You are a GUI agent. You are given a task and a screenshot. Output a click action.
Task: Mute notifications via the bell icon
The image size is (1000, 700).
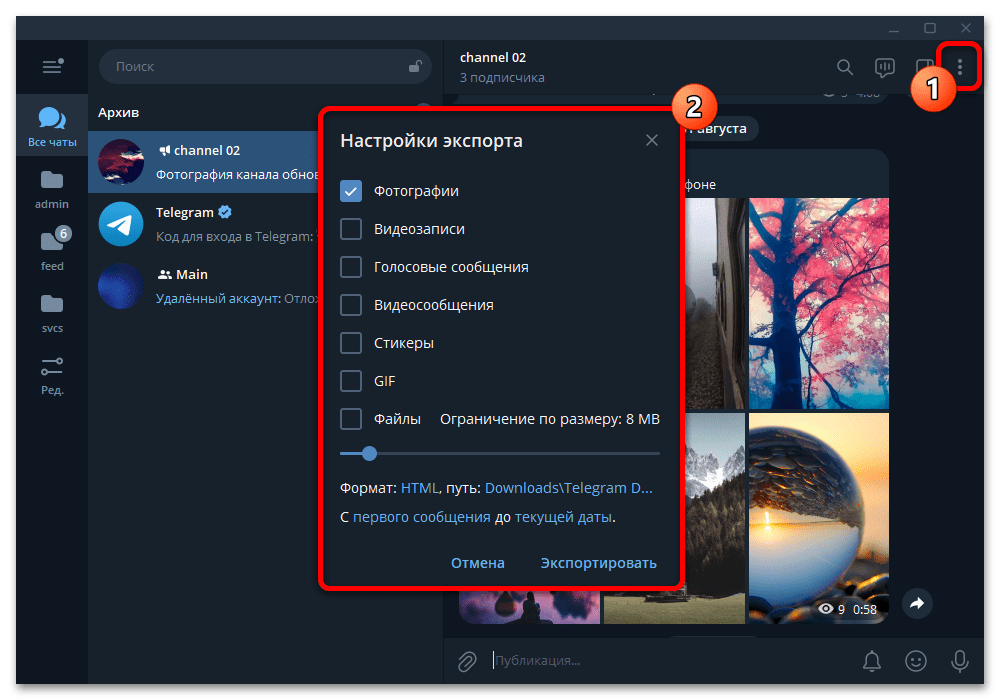click(x=871, y=661)
